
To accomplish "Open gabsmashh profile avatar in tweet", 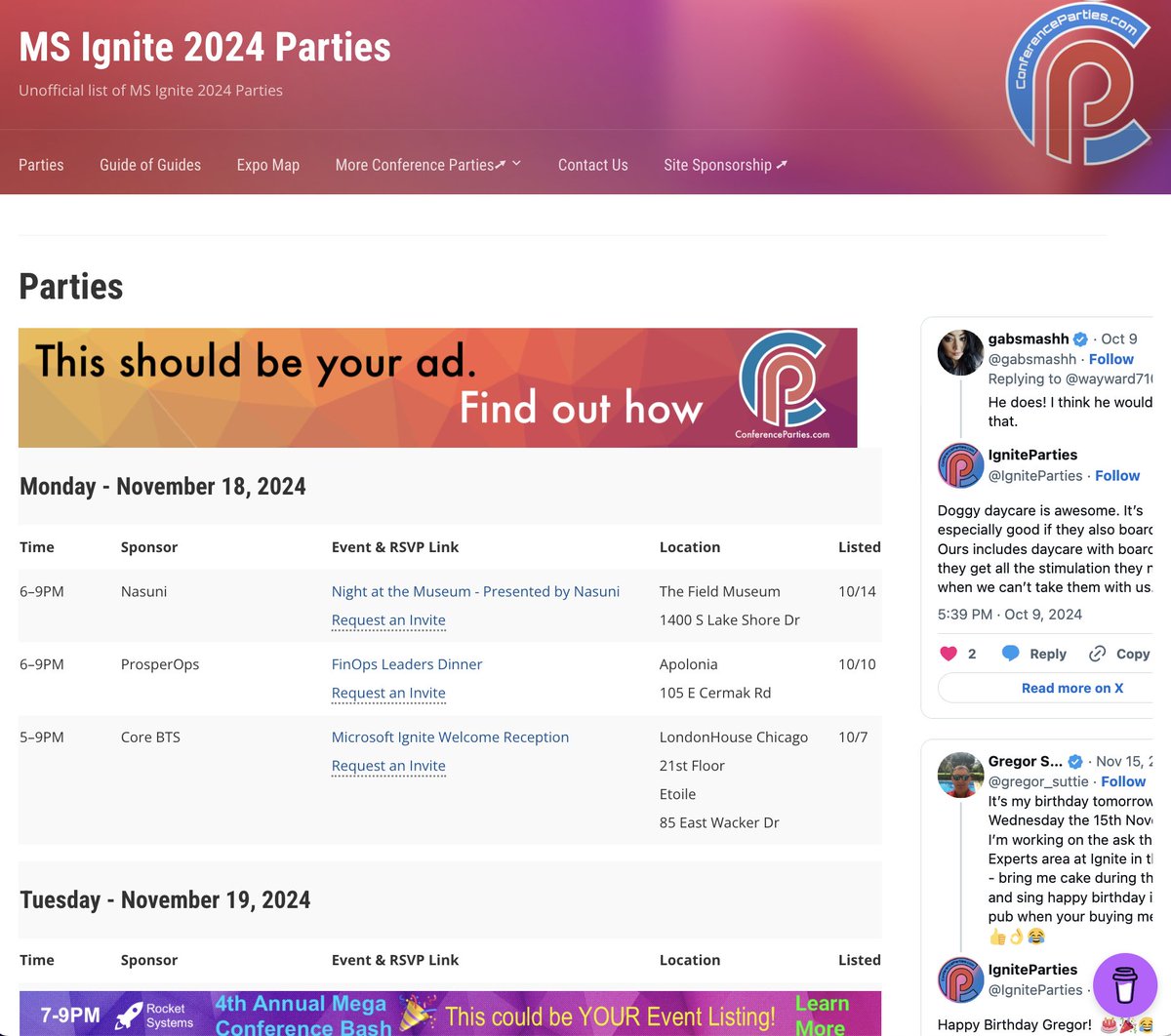I will [960, 352].
